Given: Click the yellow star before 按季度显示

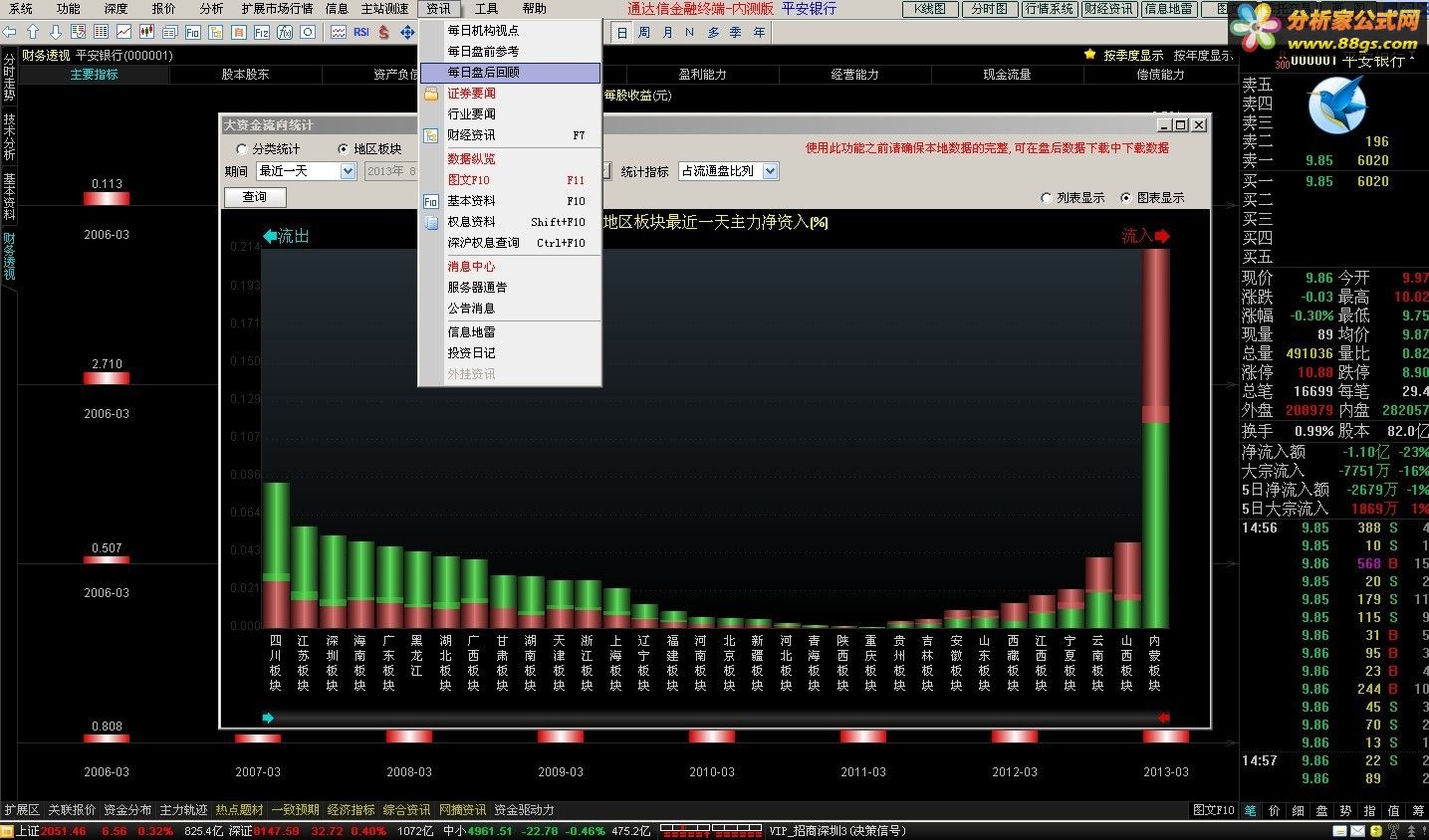Looking at the screenshot, I should point(1089,55).
